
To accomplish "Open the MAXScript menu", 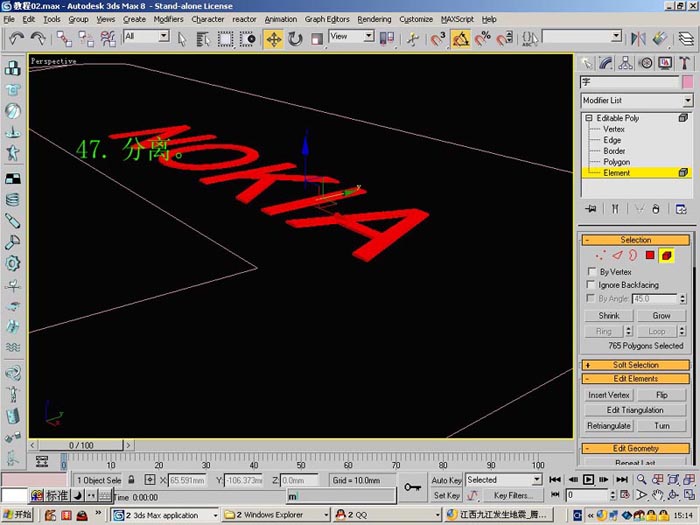I will pyautogui.click(x=457, y=19).
